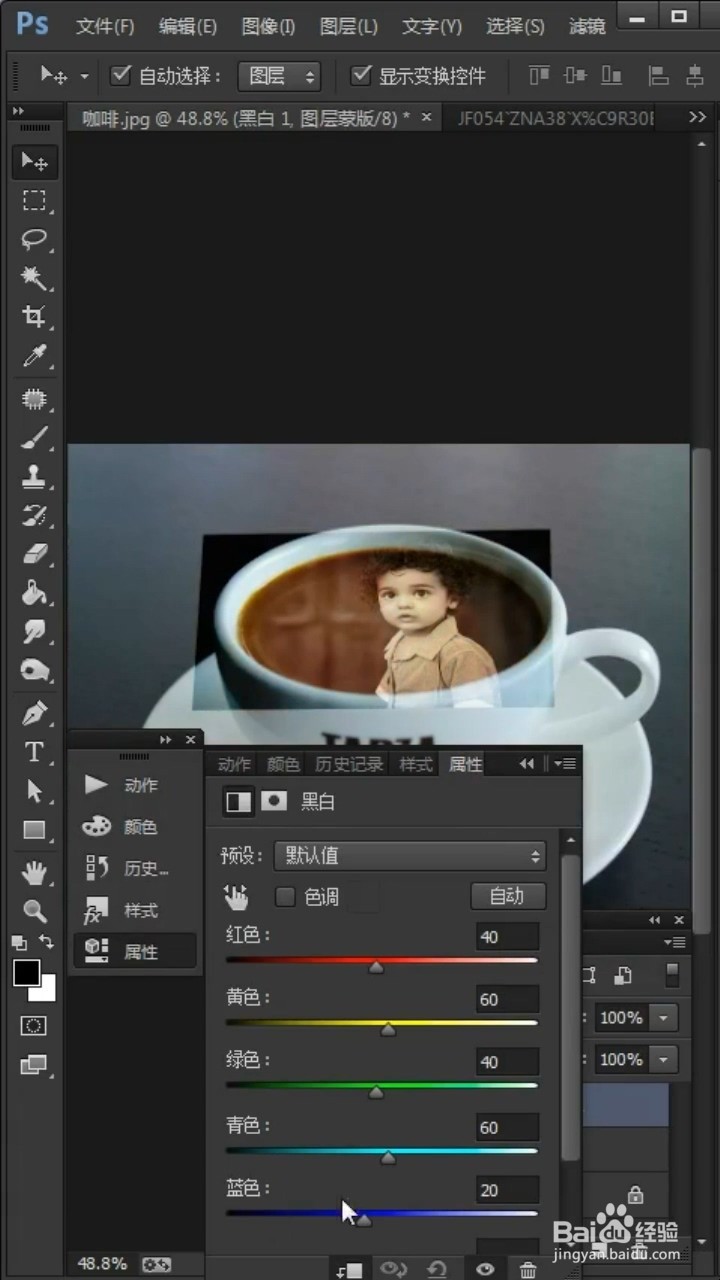Screen dimensions: 720x1280
Task: Select the Eraser tool
Action: point(34,554)
